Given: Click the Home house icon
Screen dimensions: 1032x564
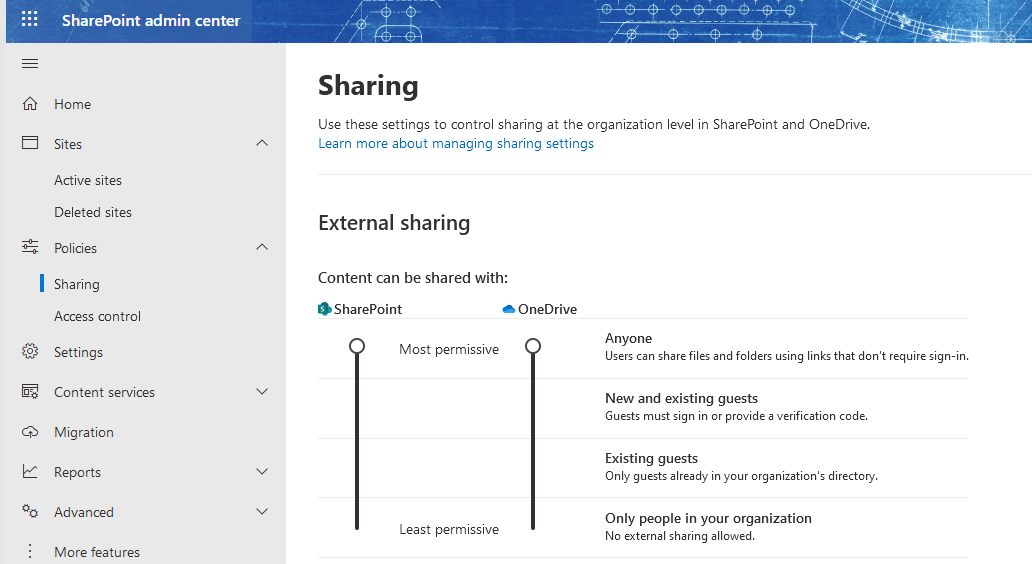Looking at the screenshot, I should tap(30, 104).
